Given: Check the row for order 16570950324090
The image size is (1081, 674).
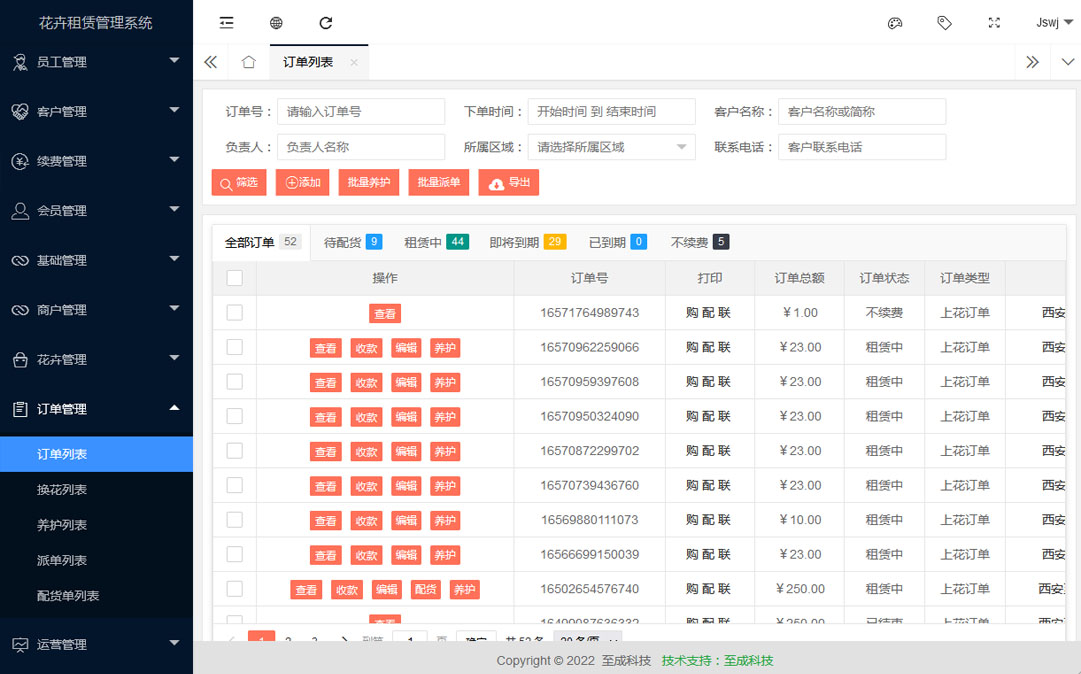Looking at the screenshot, I should pos(234,416).
